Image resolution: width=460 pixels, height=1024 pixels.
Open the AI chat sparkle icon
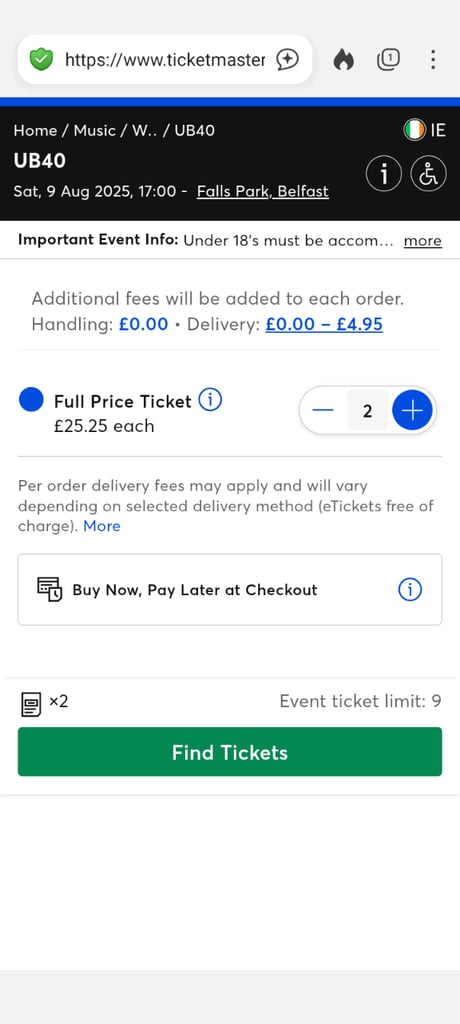click(287, 60)
